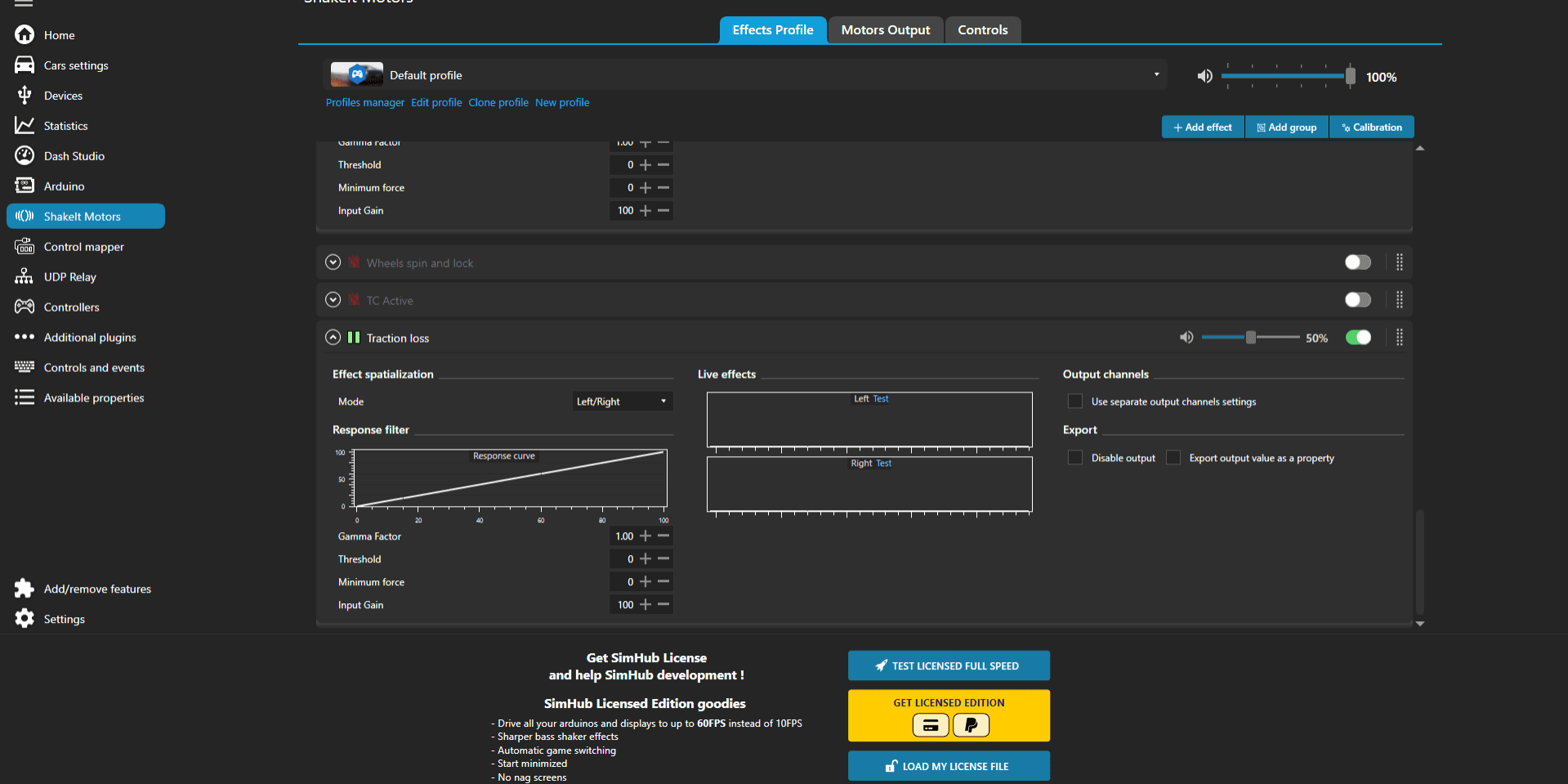This screenshot has width=1568, height=784.
Task: Check Use separate output channels settings
Action: click(1075, 401)
